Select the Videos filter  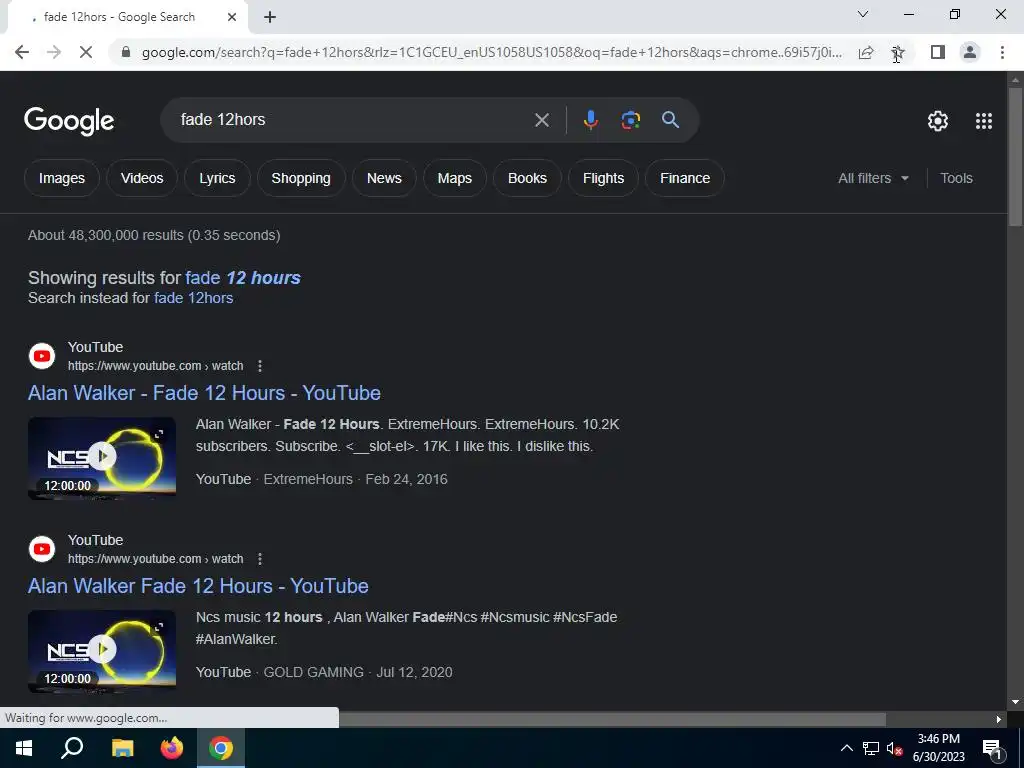142,178
